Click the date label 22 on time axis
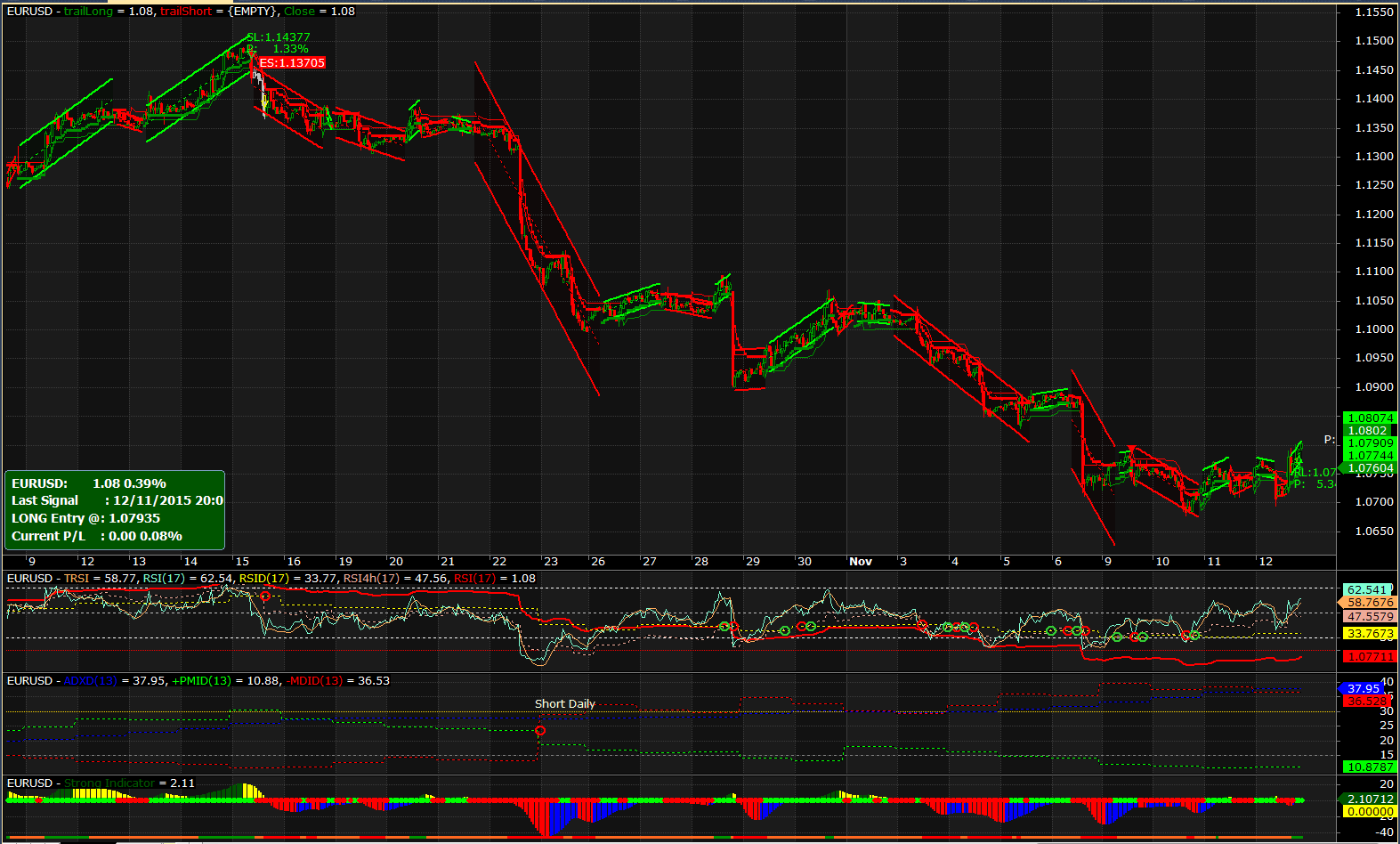 pos(499,562)
